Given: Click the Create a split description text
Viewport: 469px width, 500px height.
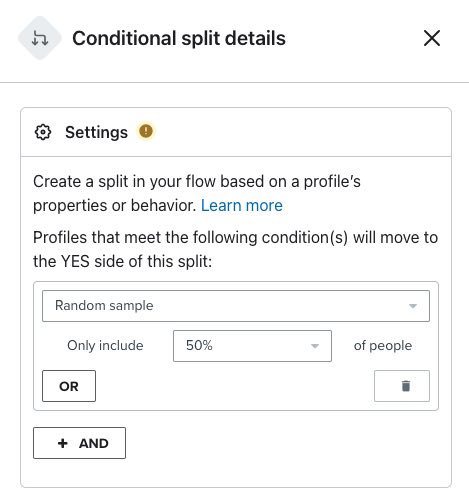Looking at the screenshot, I should [x=197, y=193].
